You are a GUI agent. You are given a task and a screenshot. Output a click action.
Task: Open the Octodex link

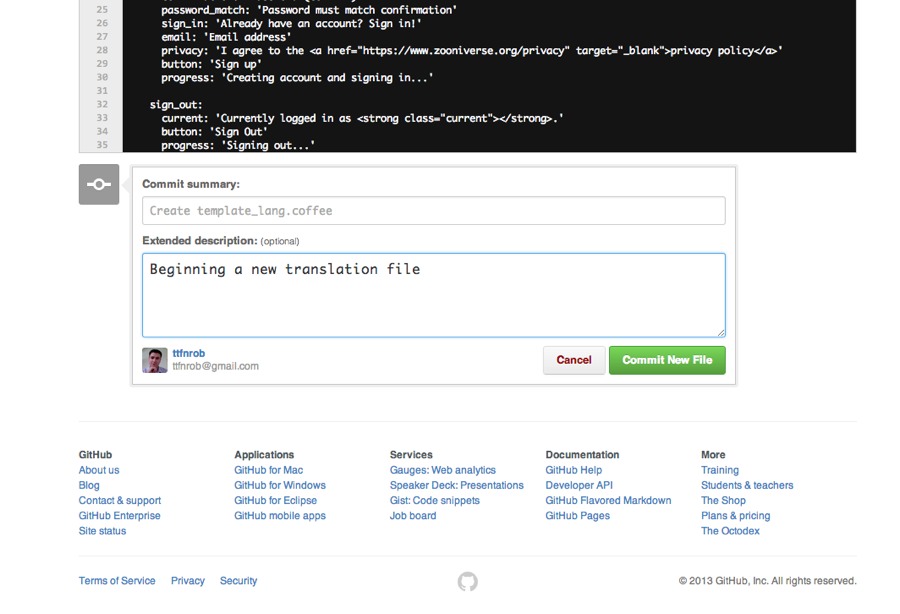click(x=730, y=531)
